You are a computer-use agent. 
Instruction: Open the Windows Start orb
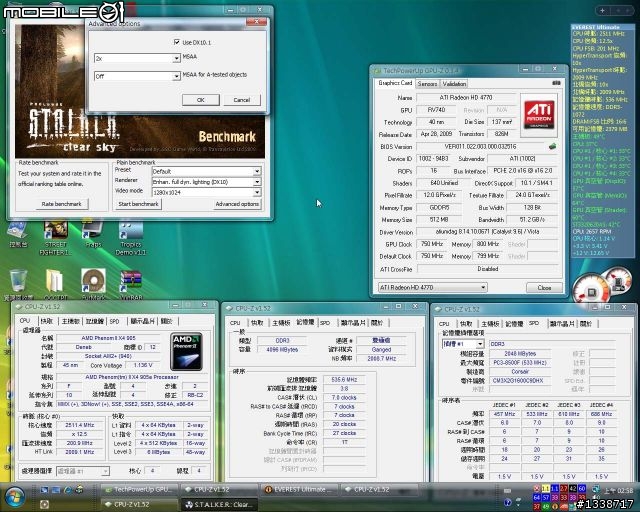pyautogui.click(x=15, y=496)
